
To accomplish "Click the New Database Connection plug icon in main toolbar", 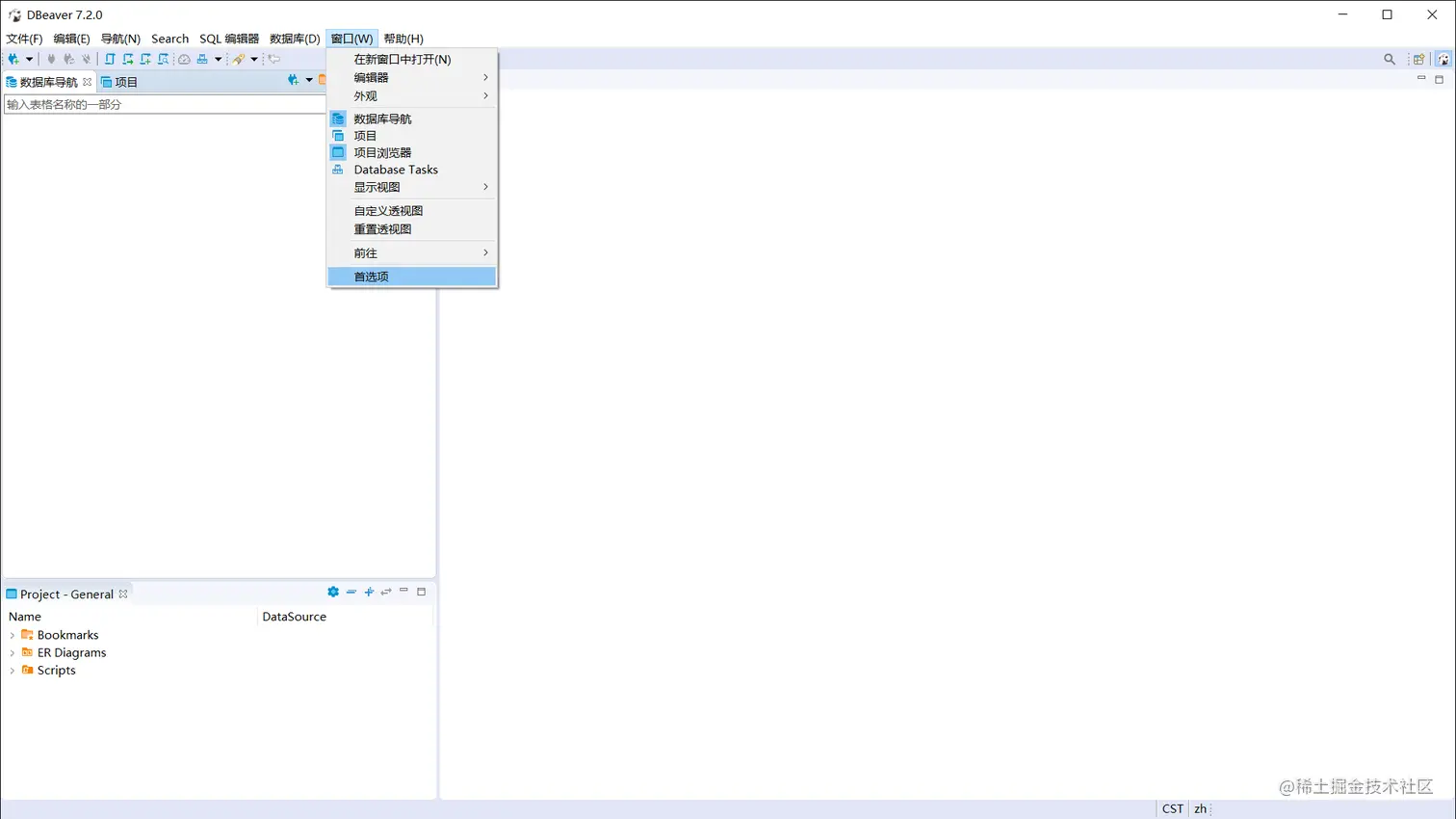I will point(13,59).
